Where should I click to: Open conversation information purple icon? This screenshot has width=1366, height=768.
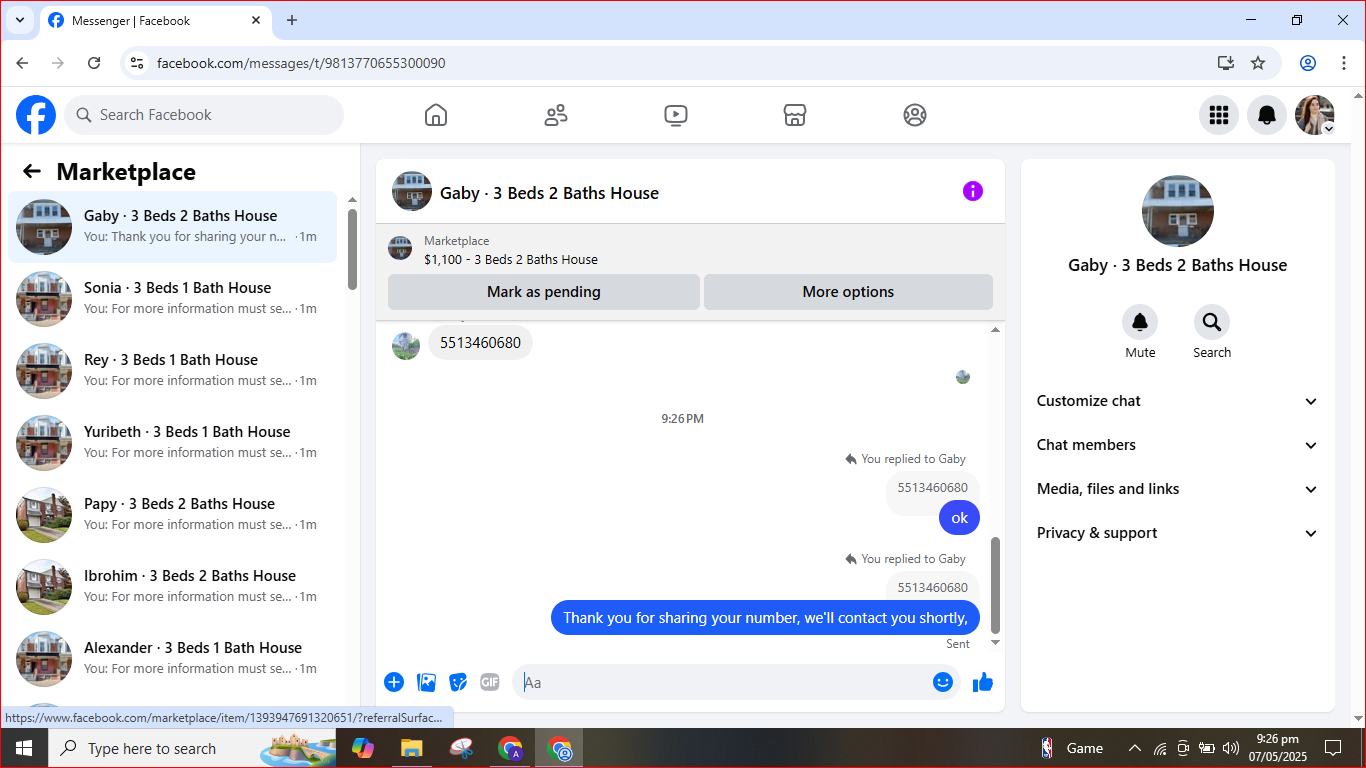click(973, 191)
